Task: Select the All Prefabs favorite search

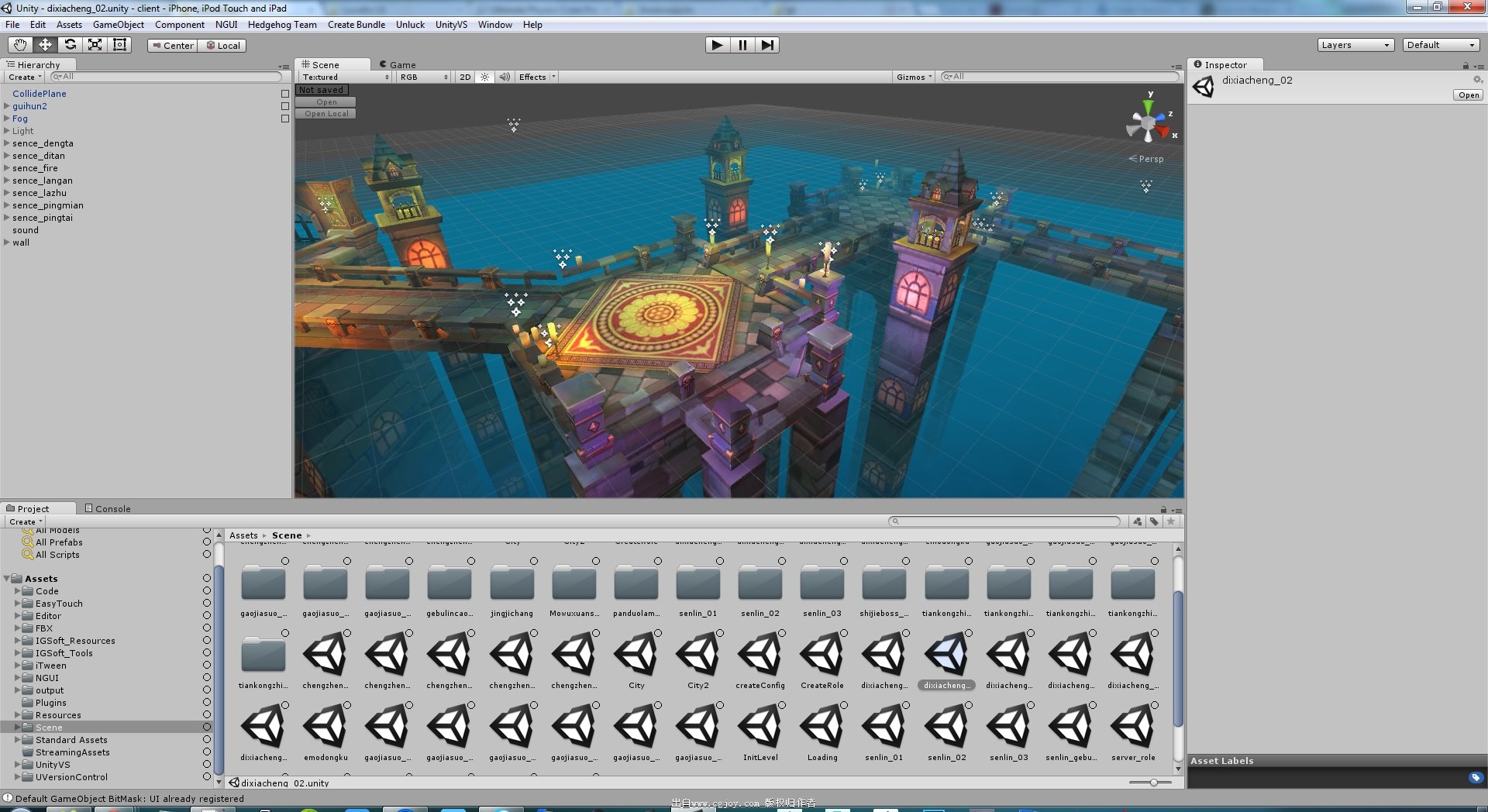Action: pos(59,542)
